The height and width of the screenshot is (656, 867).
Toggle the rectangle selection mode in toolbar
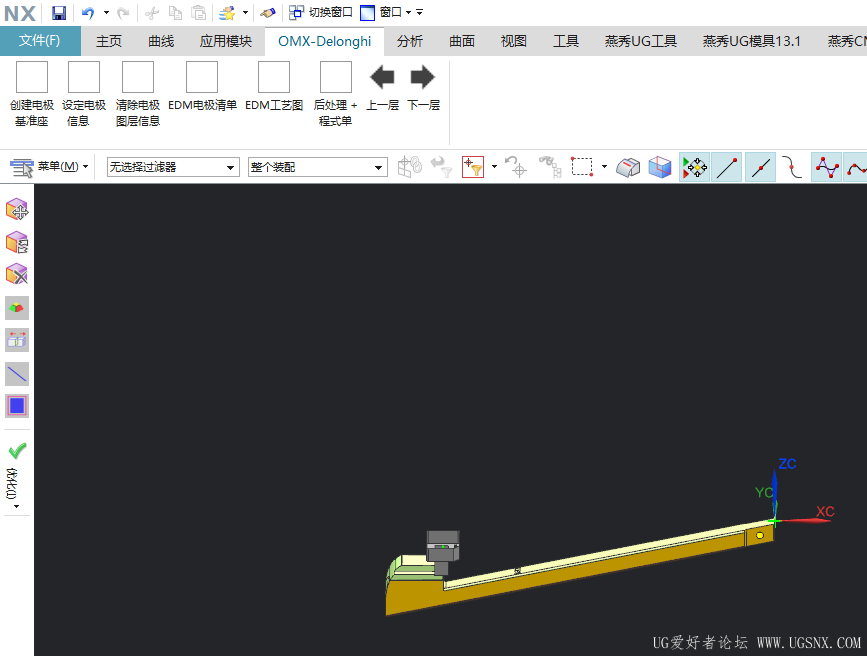click(x=581, y=167)
